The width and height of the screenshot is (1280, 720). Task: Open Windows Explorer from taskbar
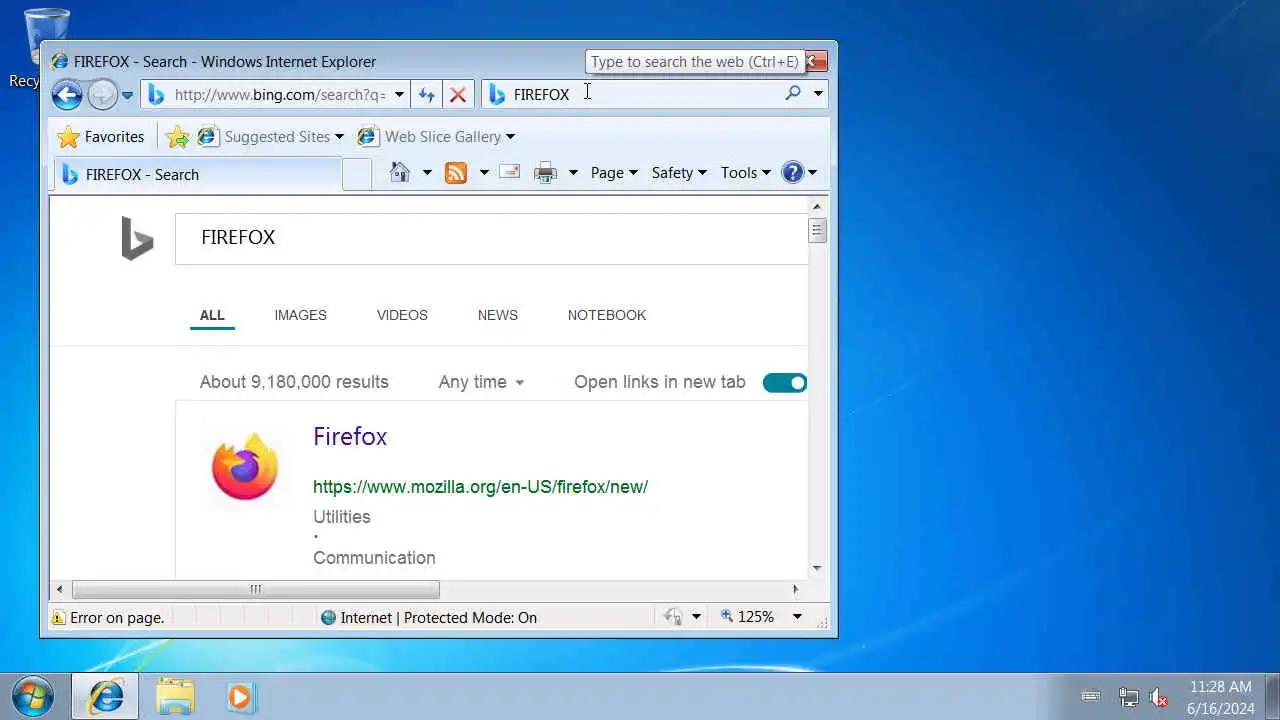(175, 697)
